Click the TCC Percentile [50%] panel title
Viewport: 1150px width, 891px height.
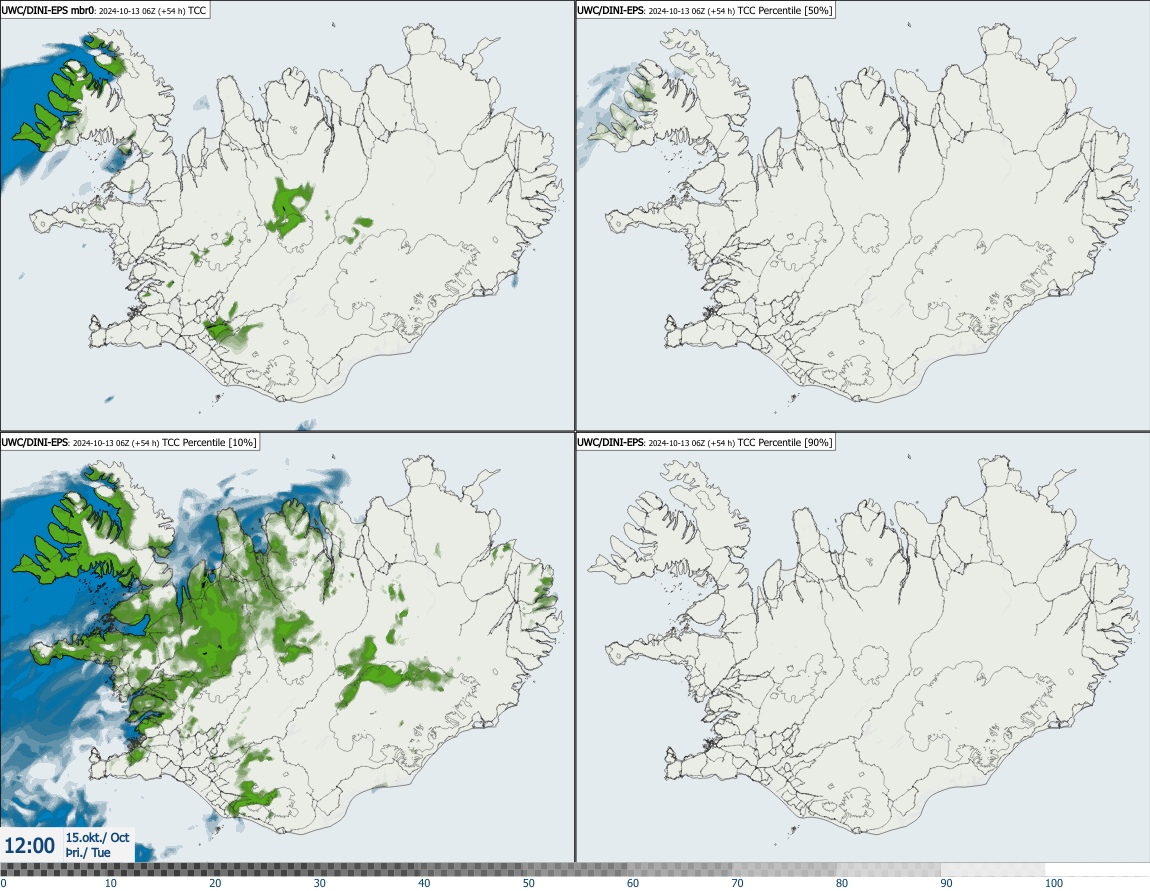coord(705,10)
